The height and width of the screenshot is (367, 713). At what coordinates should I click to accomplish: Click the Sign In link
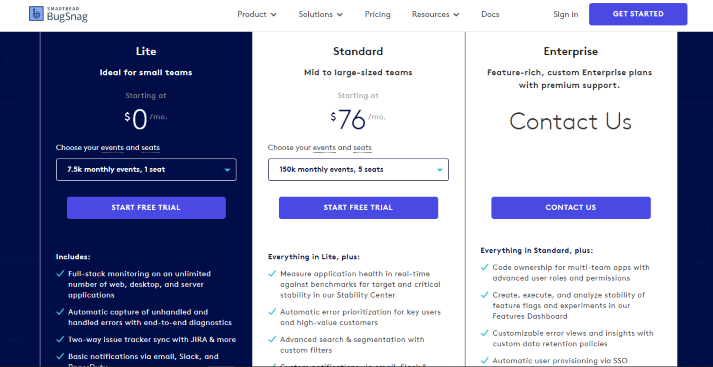click(x=566, y=15)
